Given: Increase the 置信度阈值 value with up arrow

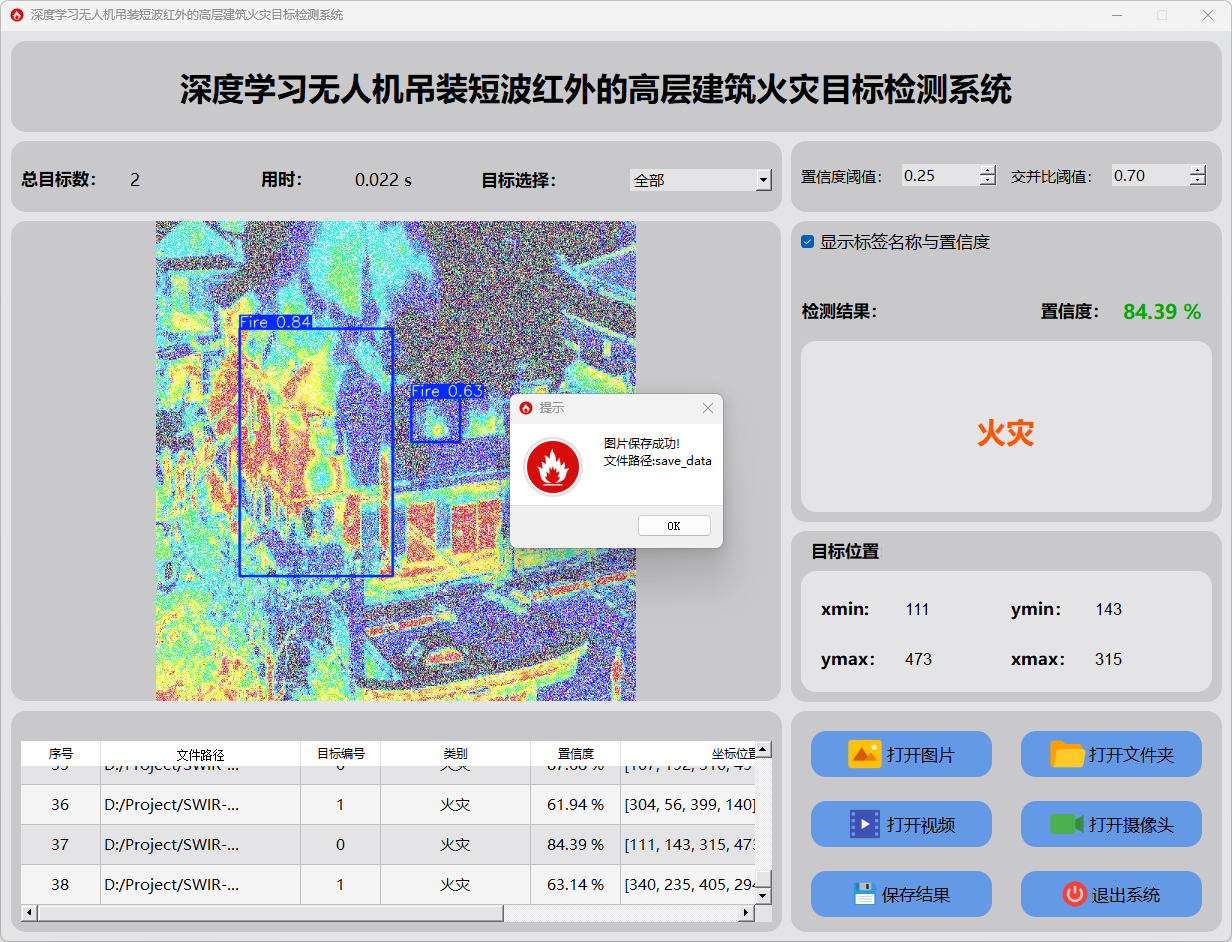Looking at the screenshot, I should (x=988, y=170).
